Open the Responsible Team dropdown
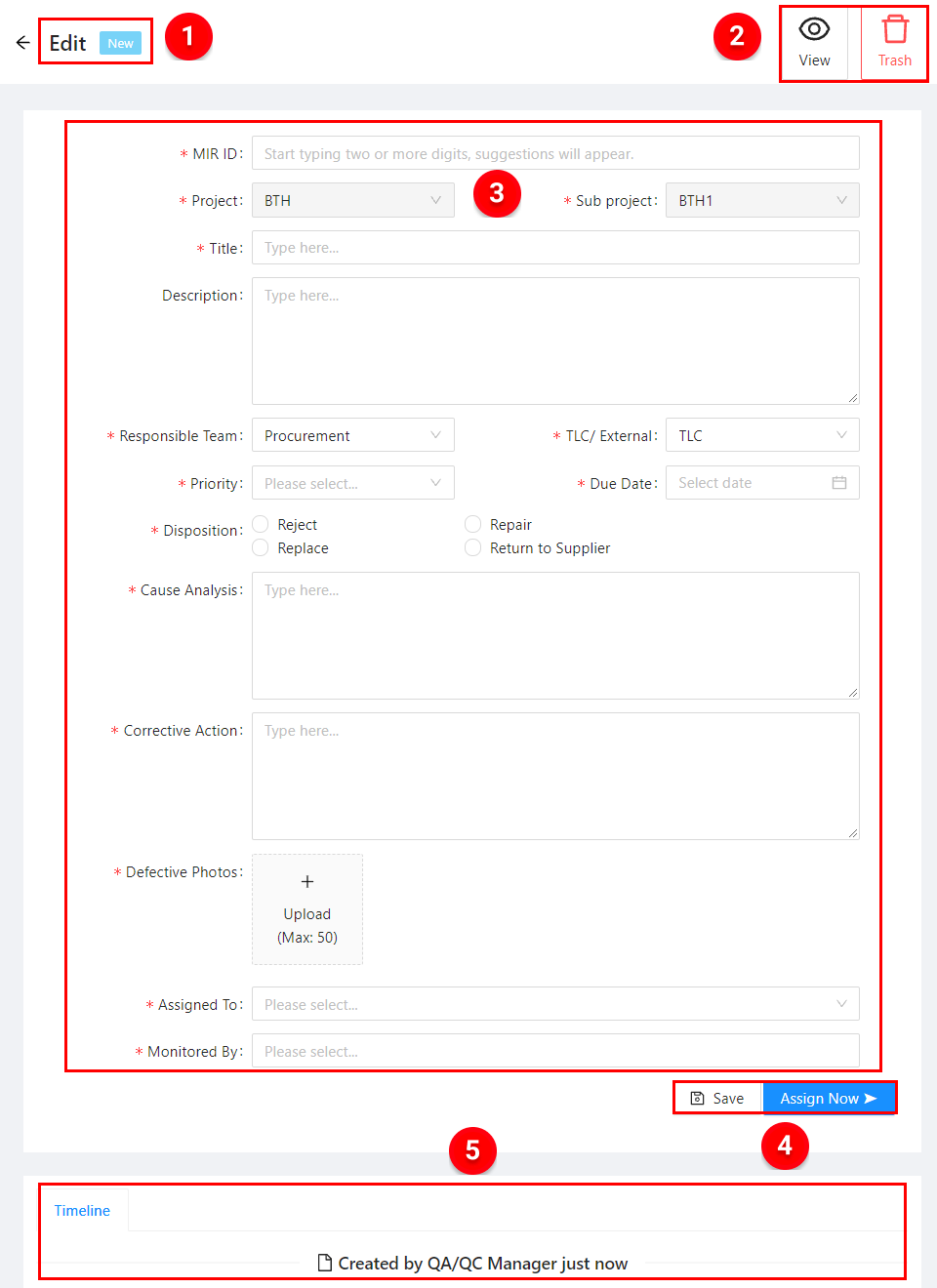 coord(352,436)
